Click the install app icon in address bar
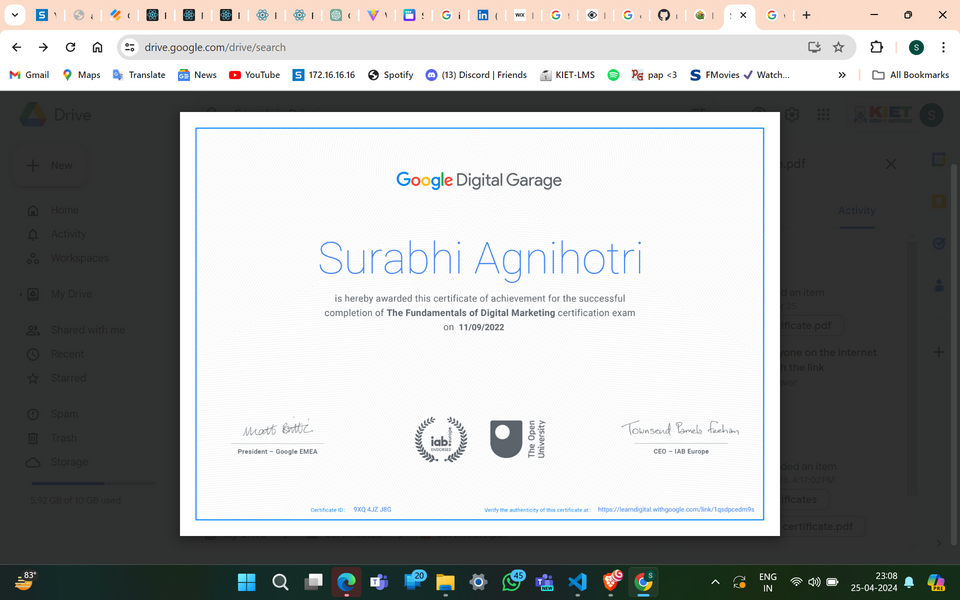This screenshot has width=960, height=600. tap(814, 47)
